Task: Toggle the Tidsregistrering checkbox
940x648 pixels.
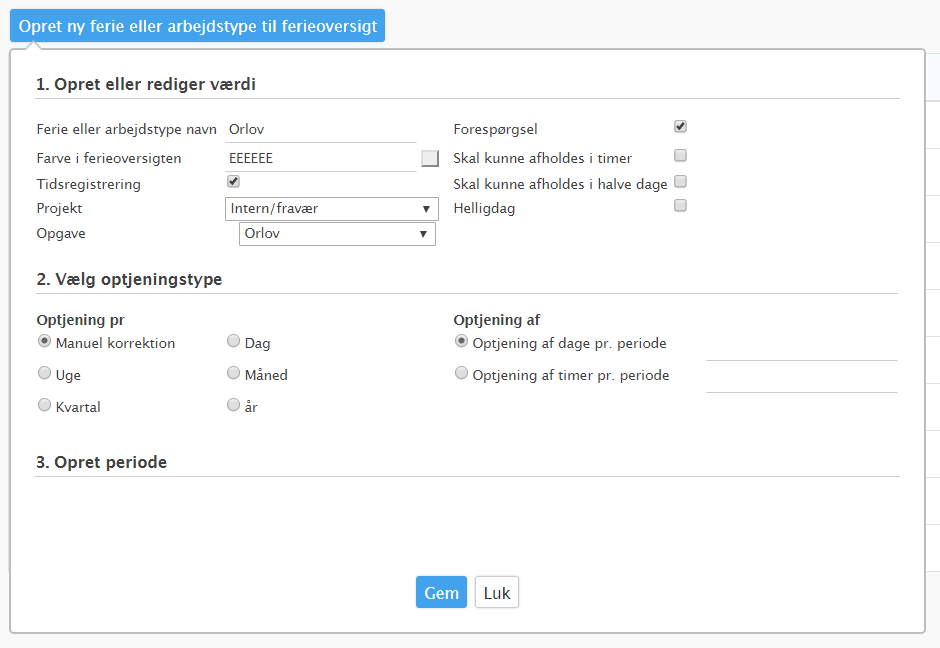Action: (x=233, y=182)
